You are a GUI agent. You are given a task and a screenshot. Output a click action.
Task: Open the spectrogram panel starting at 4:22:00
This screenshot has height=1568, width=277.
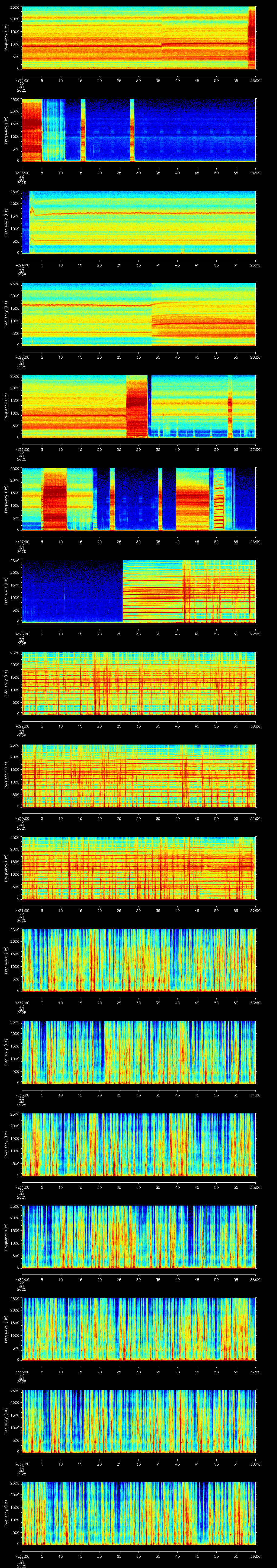tap(138, 38)
